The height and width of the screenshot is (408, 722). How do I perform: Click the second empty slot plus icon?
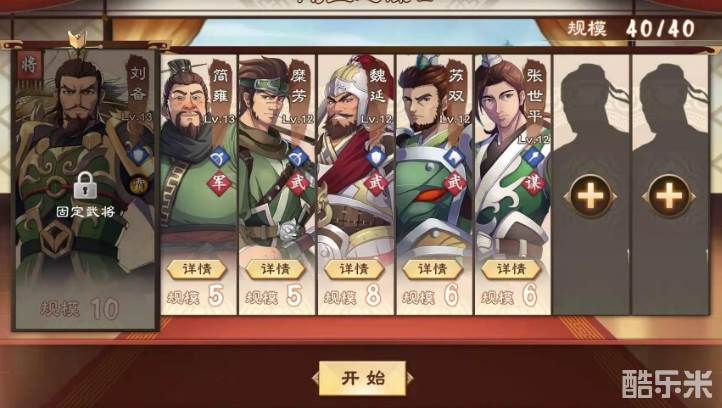tap(669, 196)
